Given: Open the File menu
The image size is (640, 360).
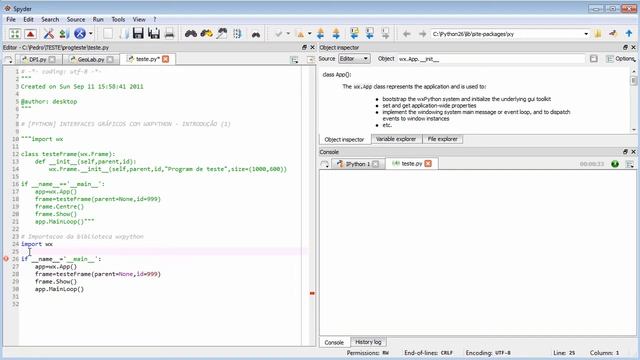Looking at the screenshot, I should (x=11, y=19).
